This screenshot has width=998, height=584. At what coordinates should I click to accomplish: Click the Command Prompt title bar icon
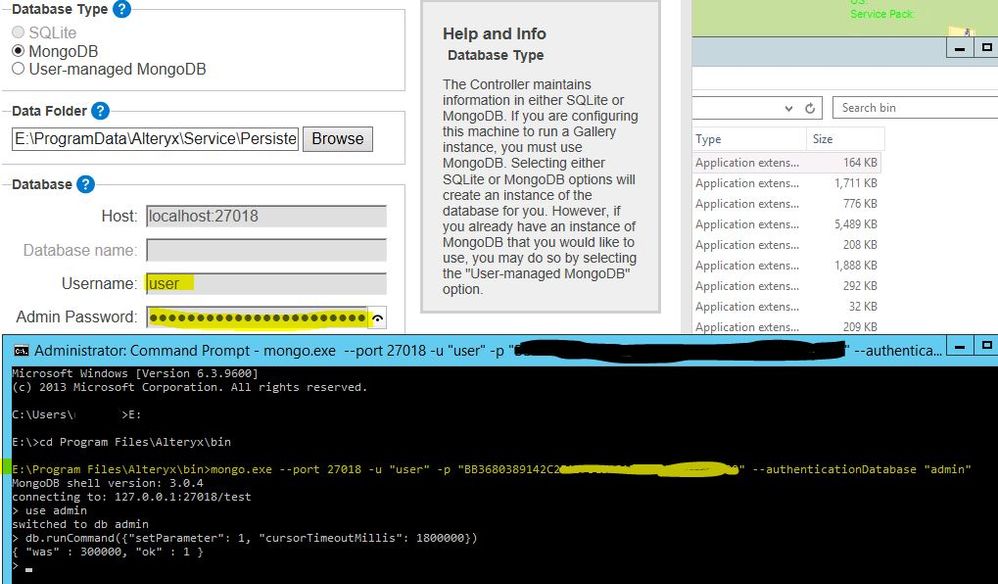[21, 351]
